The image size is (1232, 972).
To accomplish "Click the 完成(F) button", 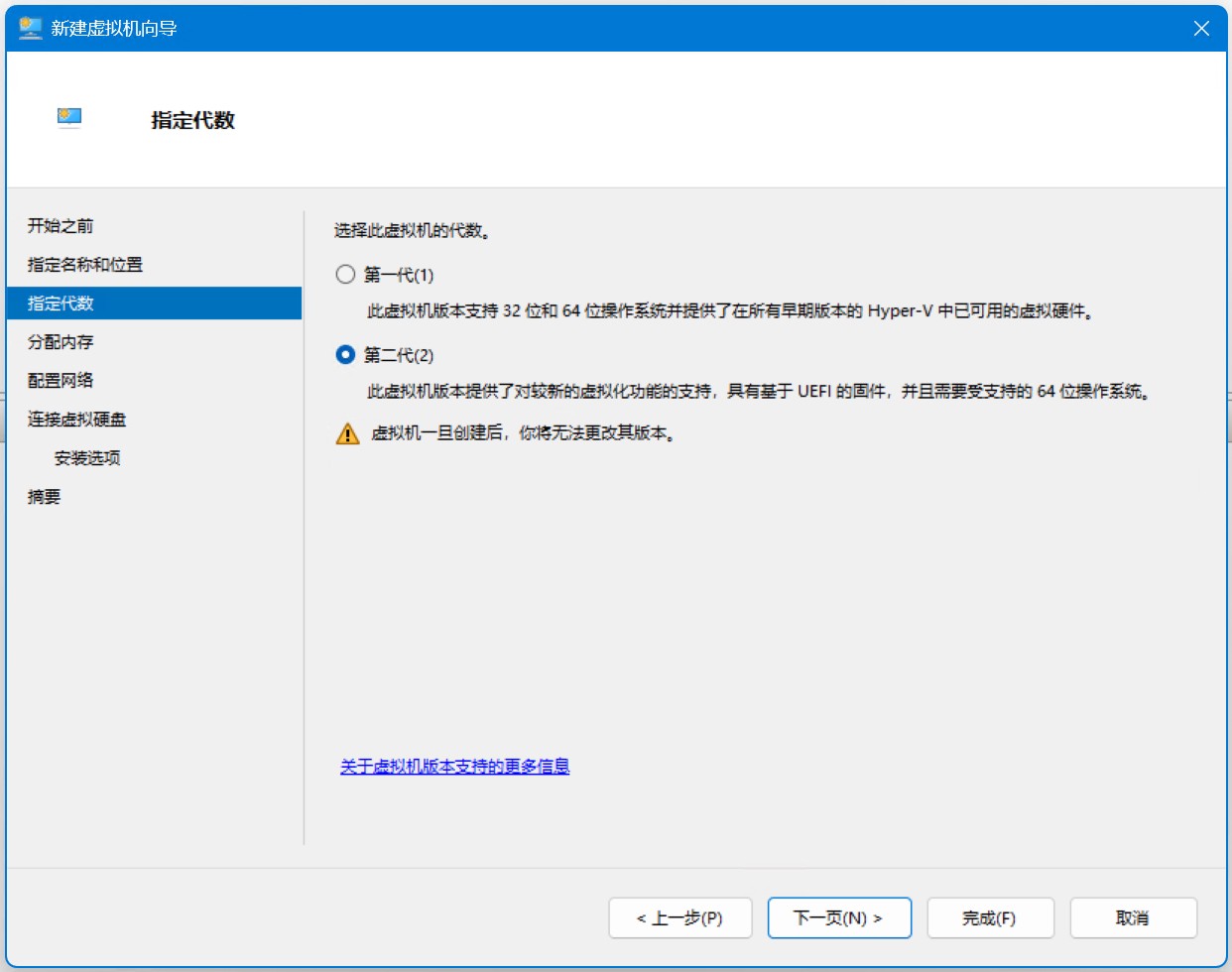I will [x=990, y=918].
